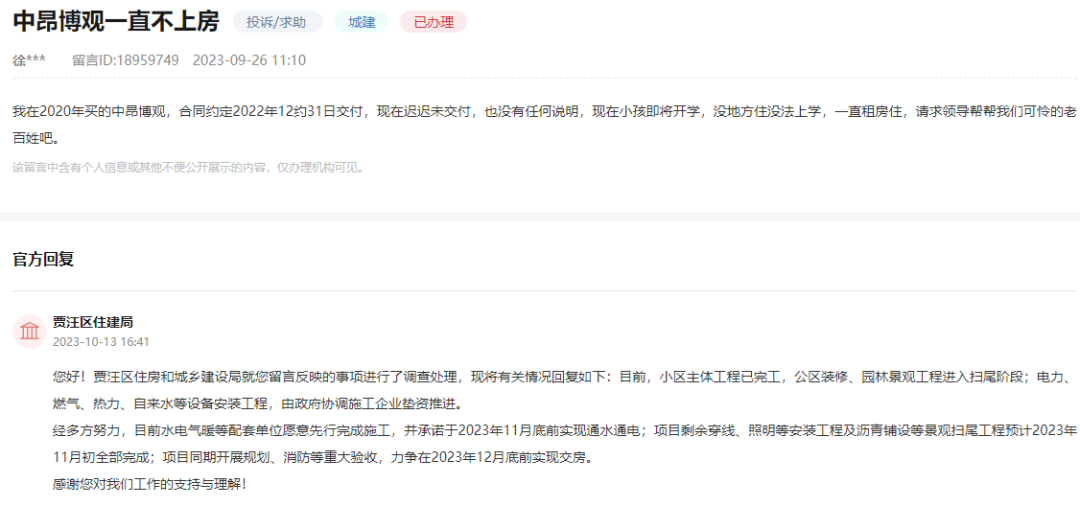Click the 城建 category tag
Viewport: 1080px width, 506px height.
362,22
